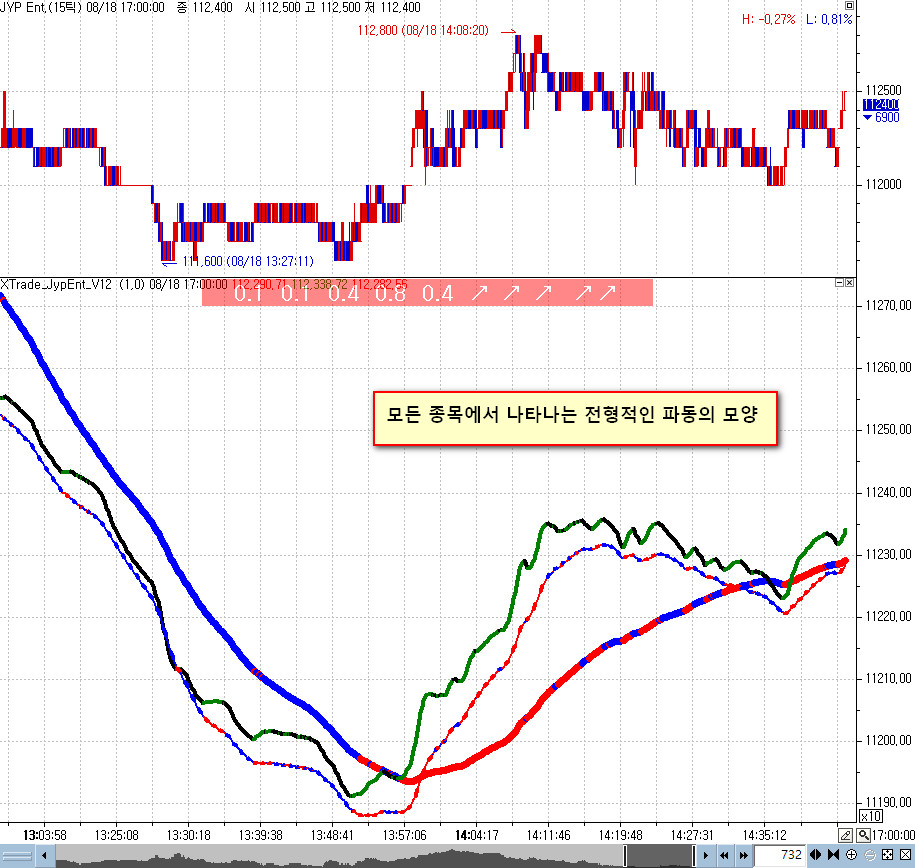Click the 11270,00 indicator axis label
The height and width of the screenshot is (868, 915).
tap(888, 305)
